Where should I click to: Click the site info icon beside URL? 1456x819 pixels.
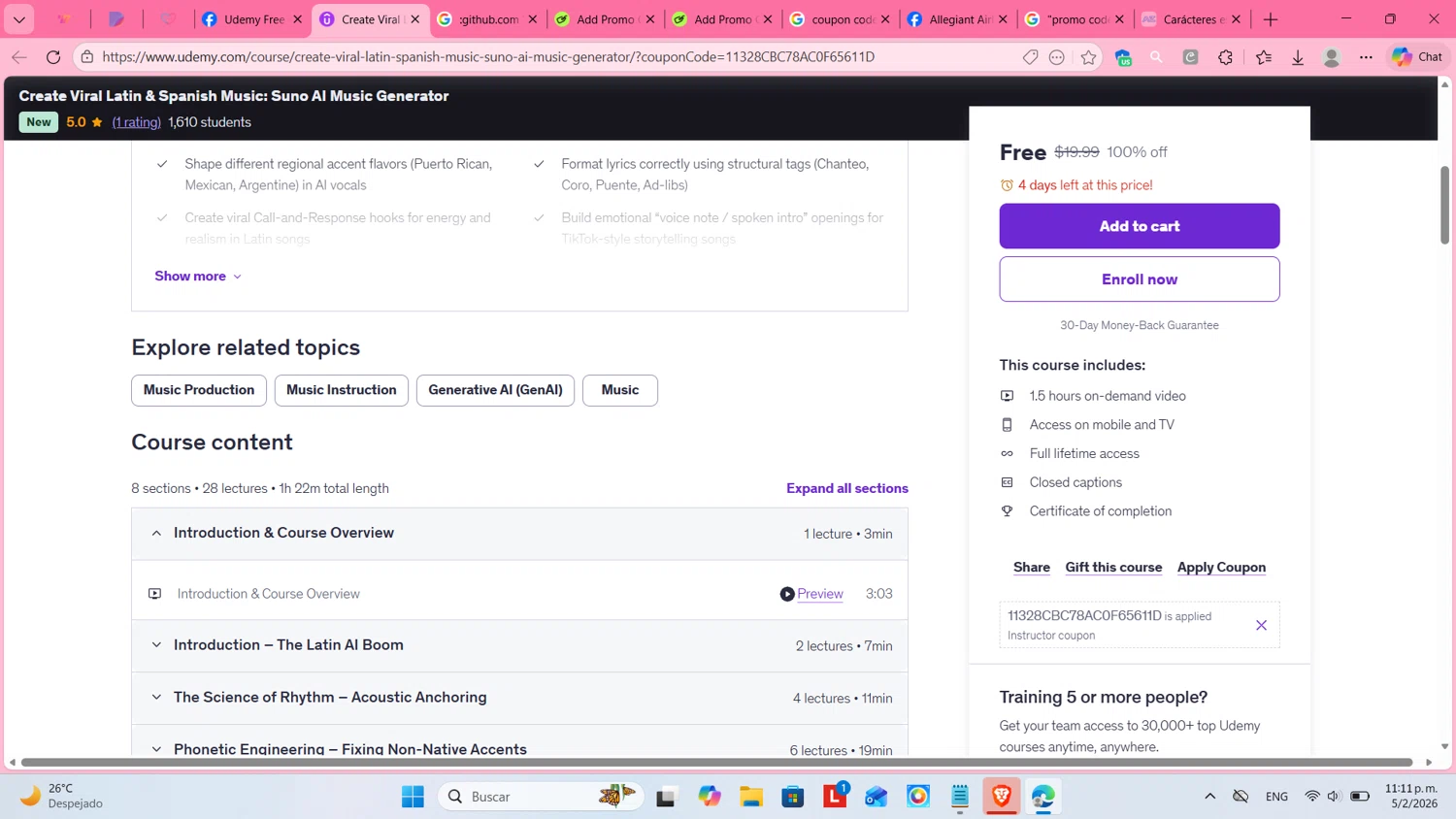click(x=87, y=57)
